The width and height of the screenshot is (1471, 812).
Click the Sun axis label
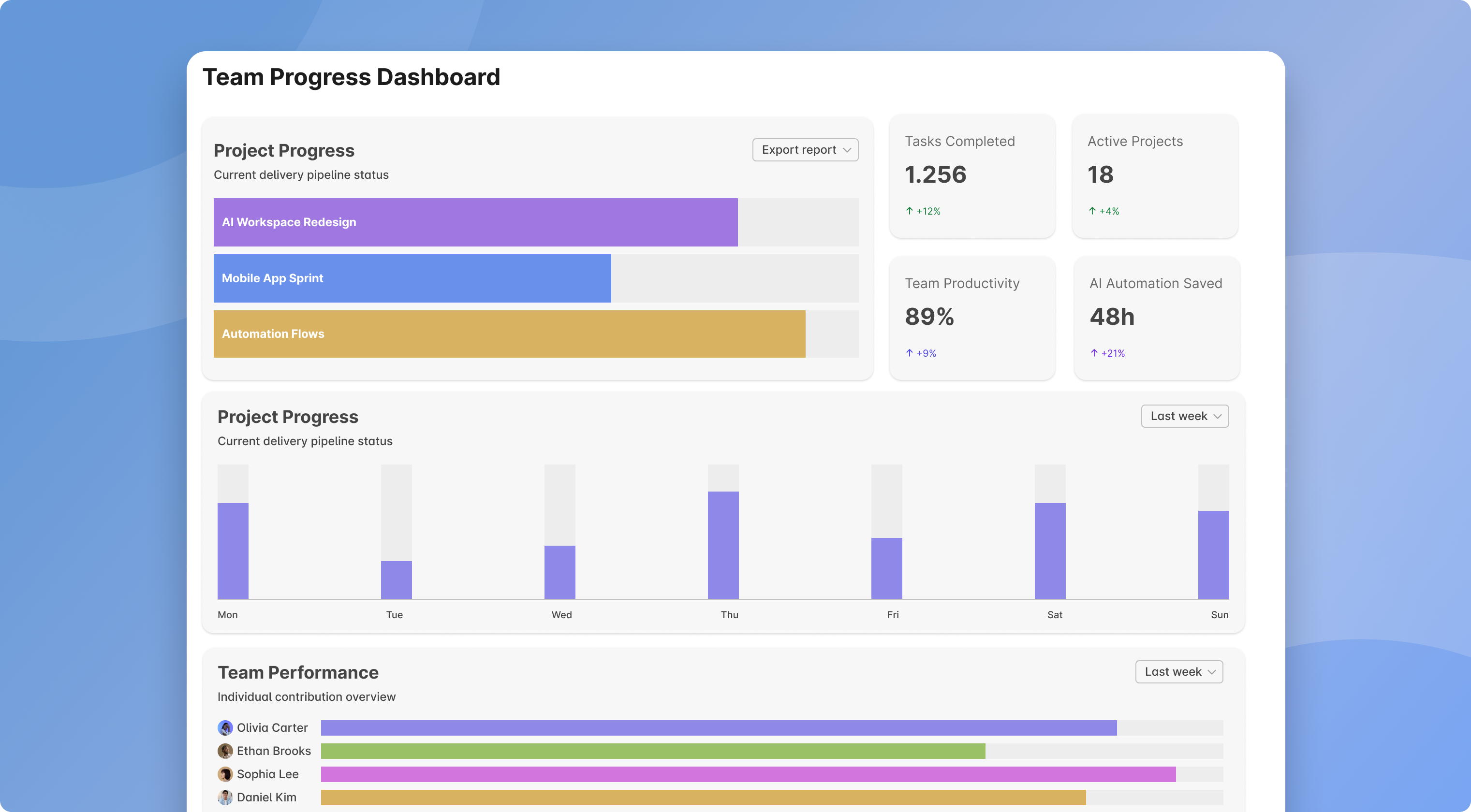pyautogui.click(x=1220, y=615)
